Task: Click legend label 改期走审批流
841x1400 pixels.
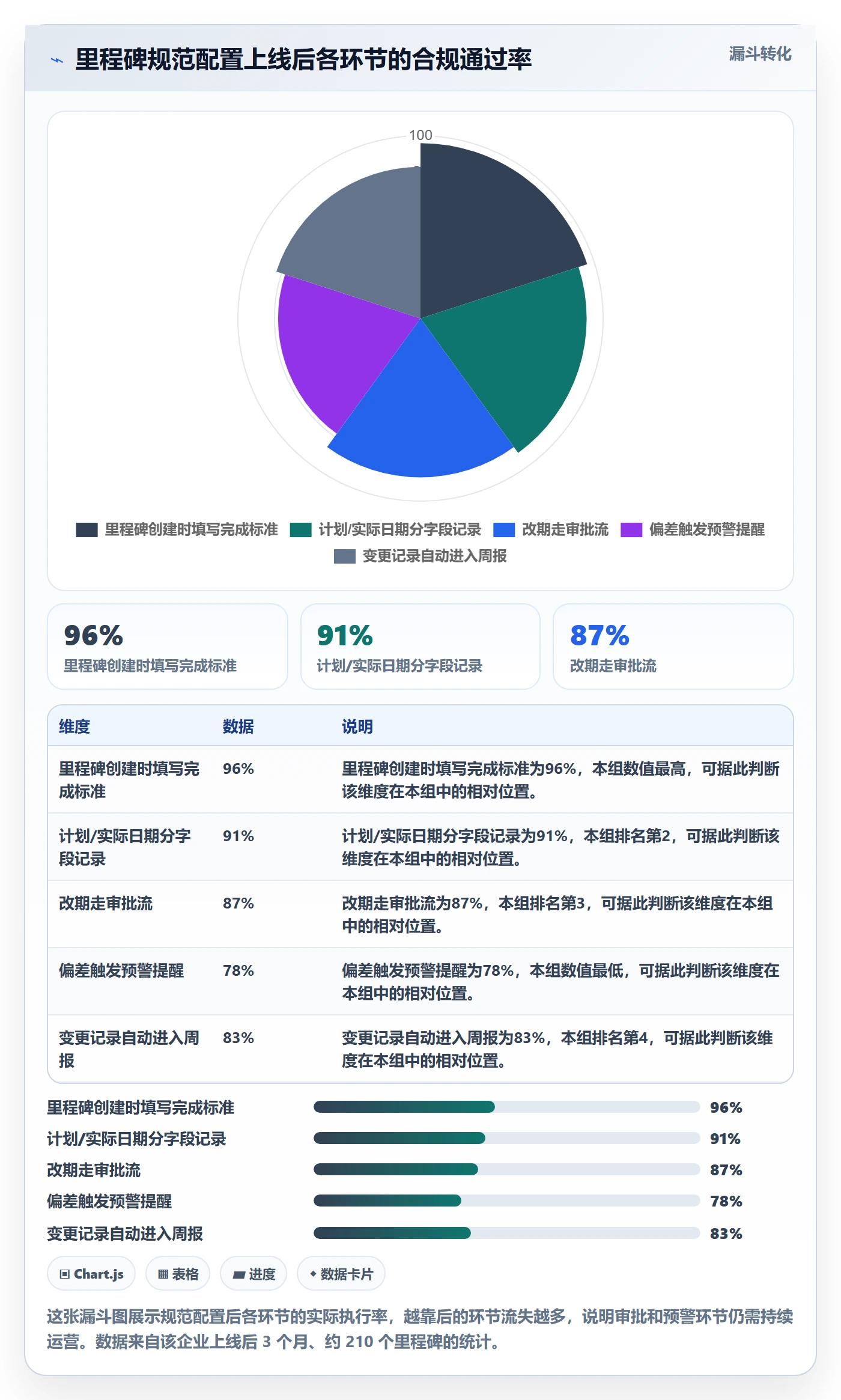Action: point(565,529)
